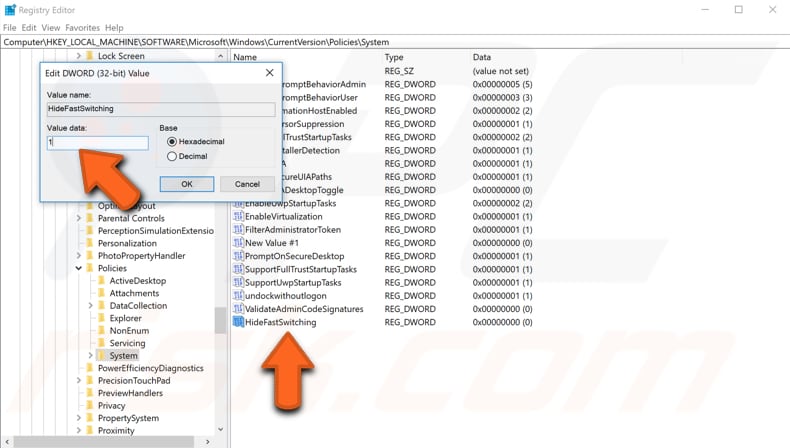Click the DWORD icon beside undockwithoutlogon

[x=238, y=295]
